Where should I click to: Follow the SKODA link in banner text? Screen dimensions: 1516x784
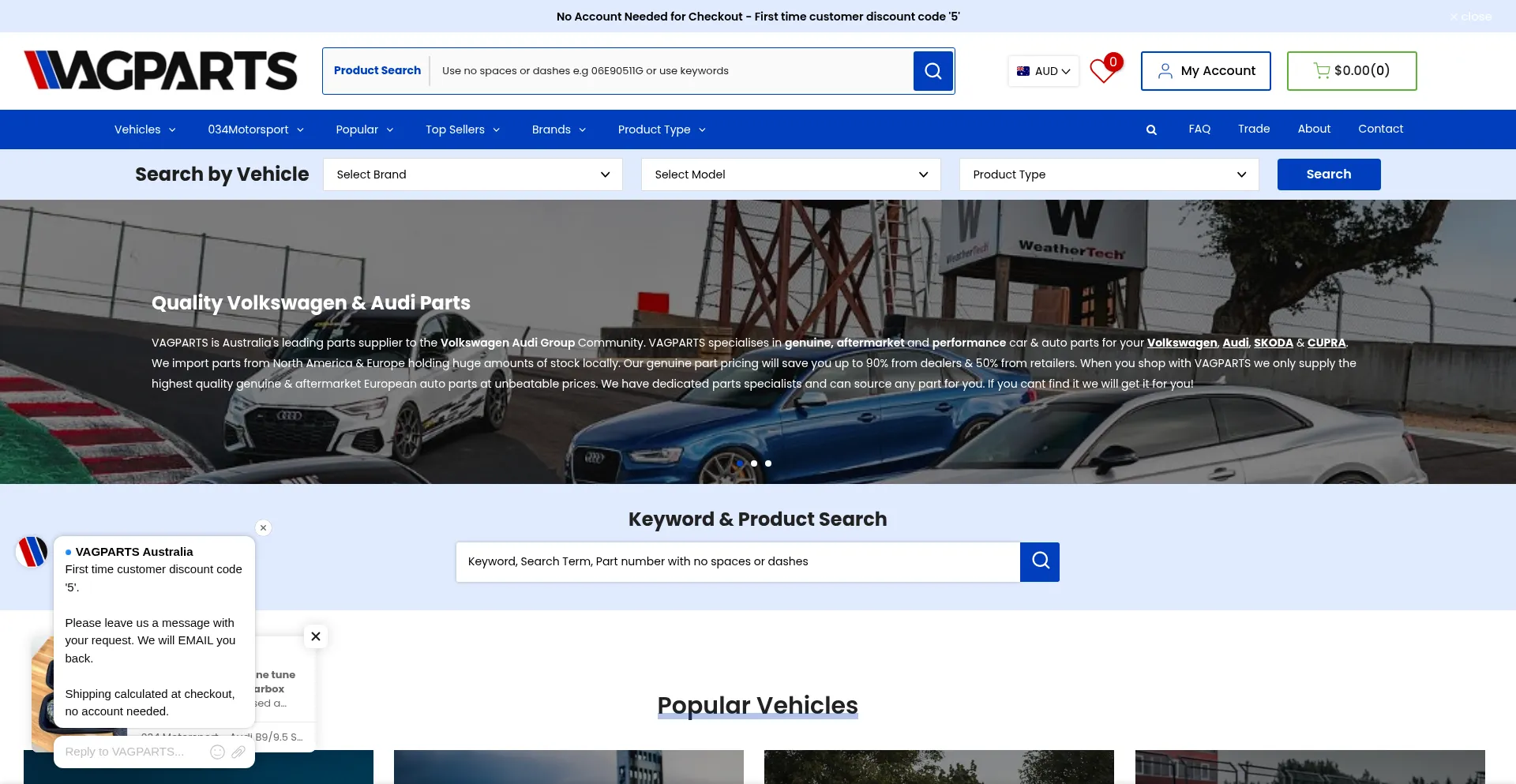click(x=1274, y=343)
